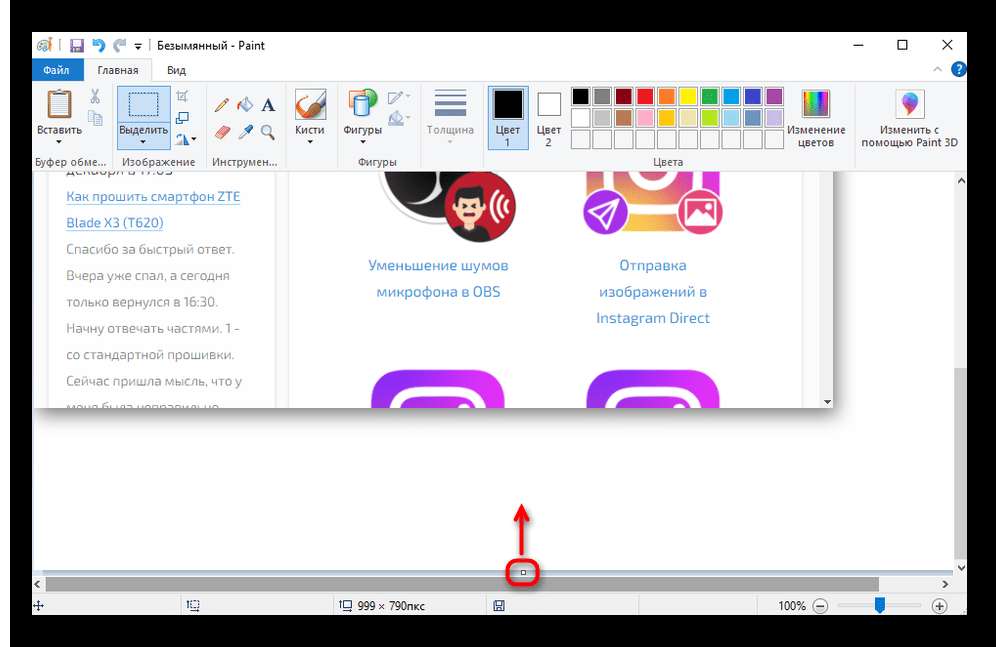Select the Color picker eyedropper

point(245,132)
